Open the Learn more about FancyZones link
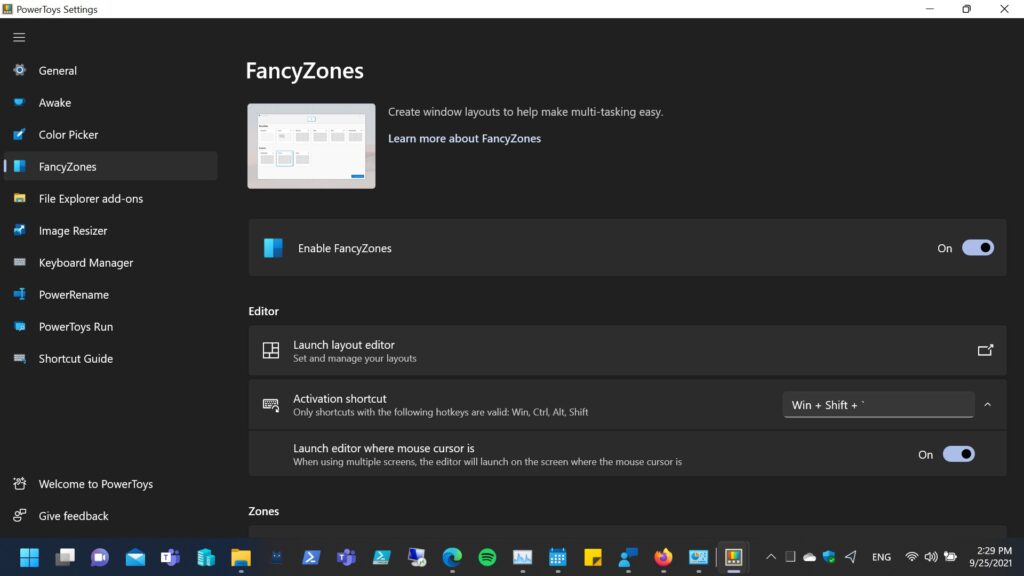1024x576 pixels. pos(464,139)
